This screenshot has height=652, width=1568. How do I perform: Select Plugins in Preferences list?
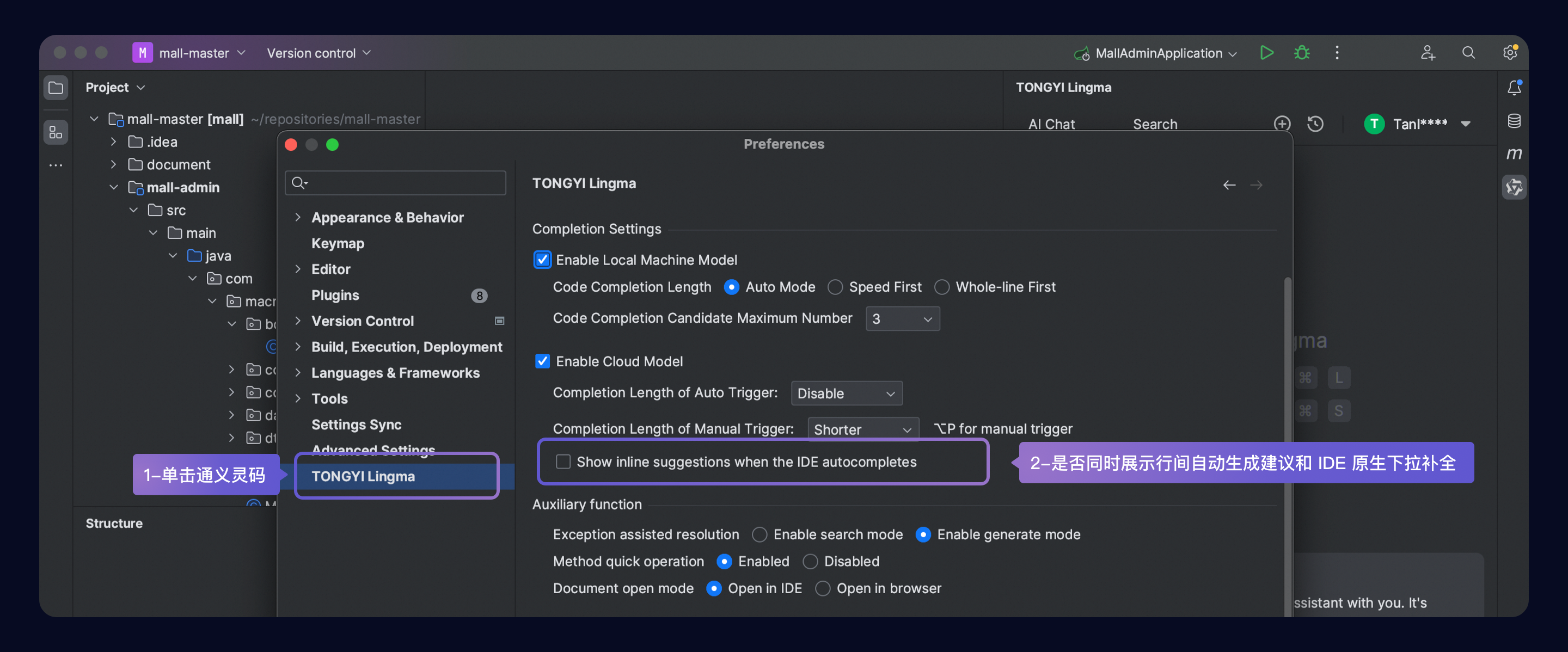[335, 296]
